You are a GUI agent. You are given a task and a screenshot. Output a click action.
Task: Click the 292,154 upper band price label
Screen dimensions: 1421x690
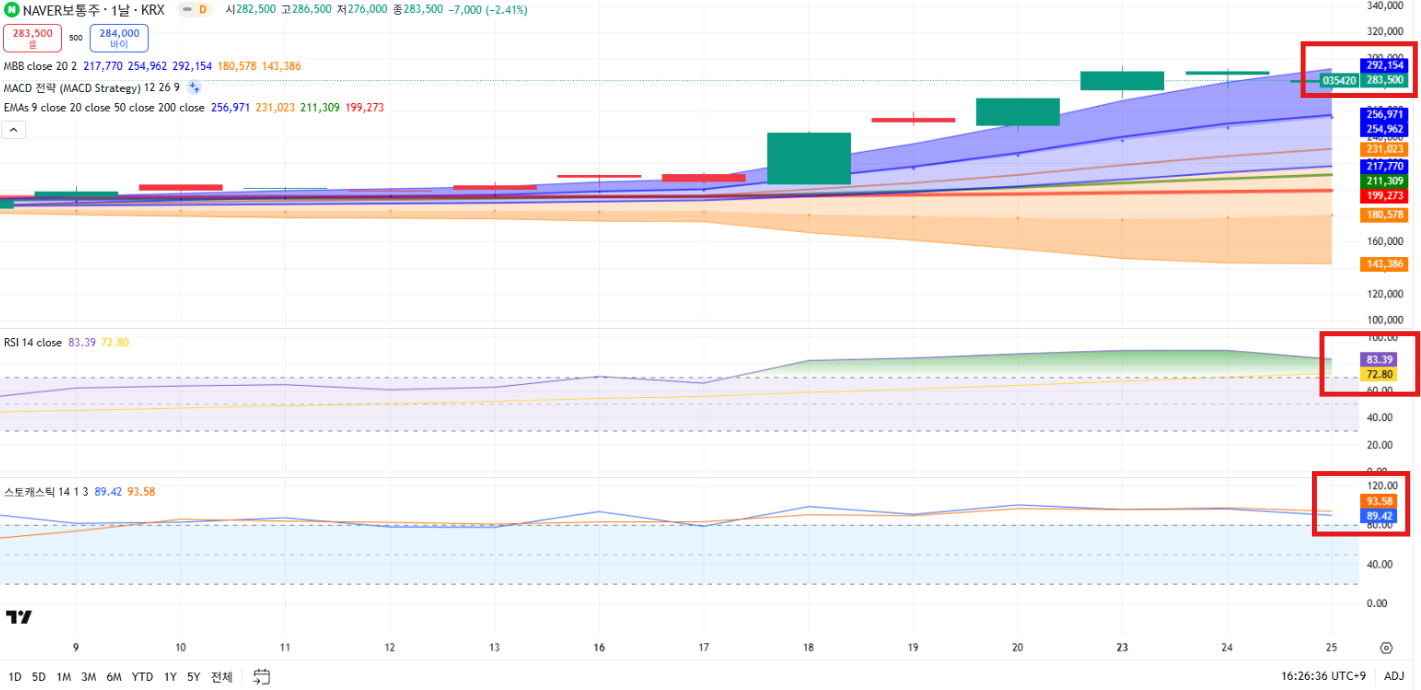pos(1385,65)
